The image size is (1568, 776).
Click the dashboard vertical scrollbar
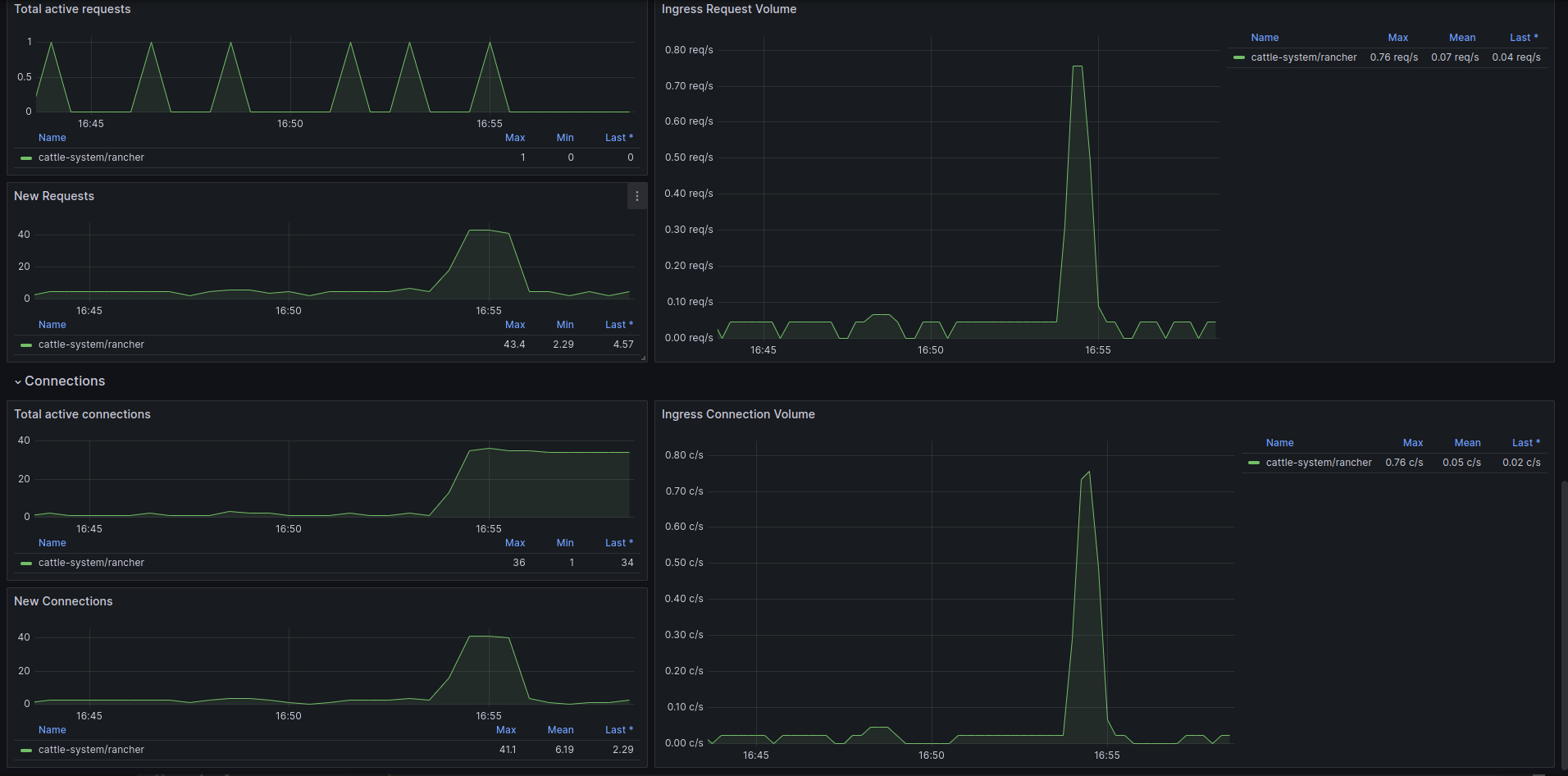1564,623
